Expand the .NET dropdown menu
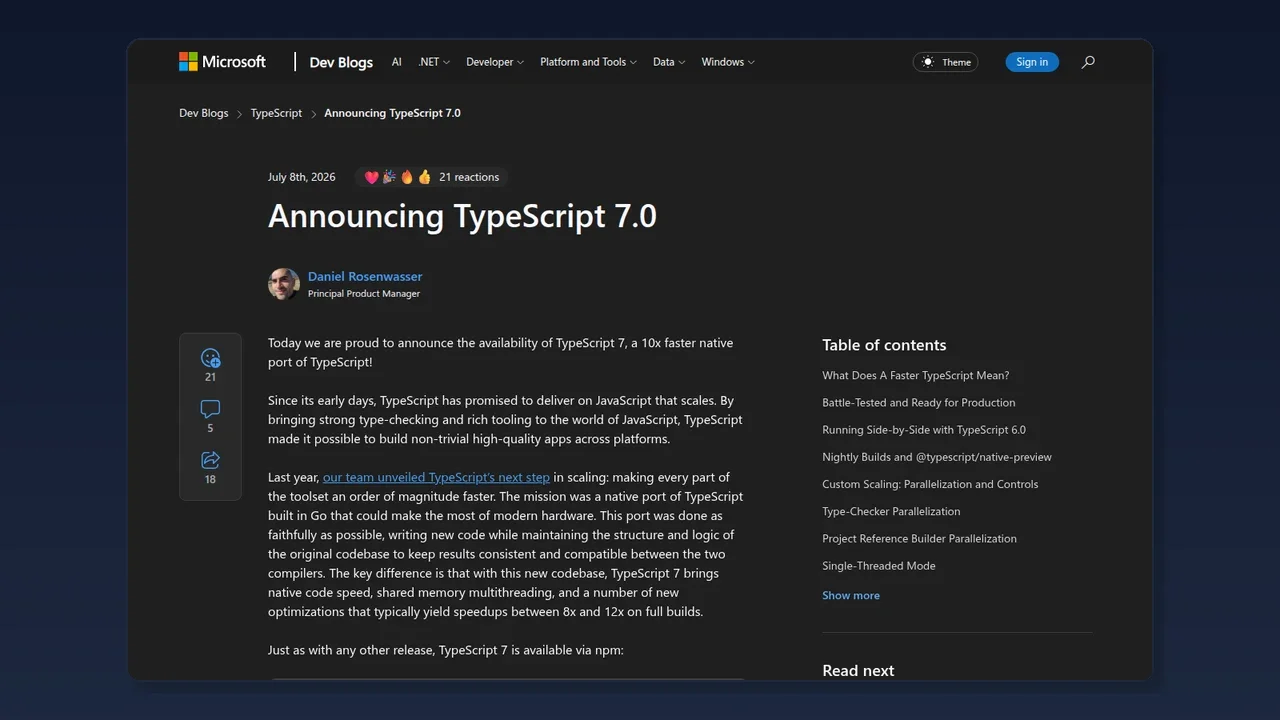1280x720 pixels. click(434, 62)
